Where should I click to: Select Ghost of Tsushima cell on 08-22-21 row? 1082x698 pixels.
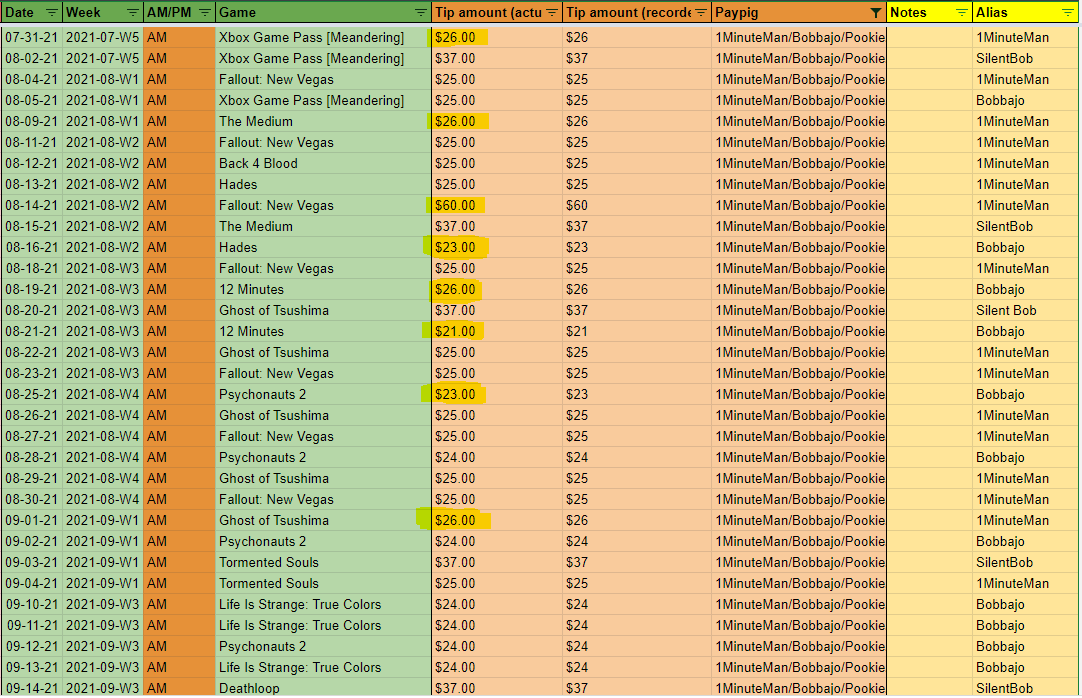(x=323, y=352)
